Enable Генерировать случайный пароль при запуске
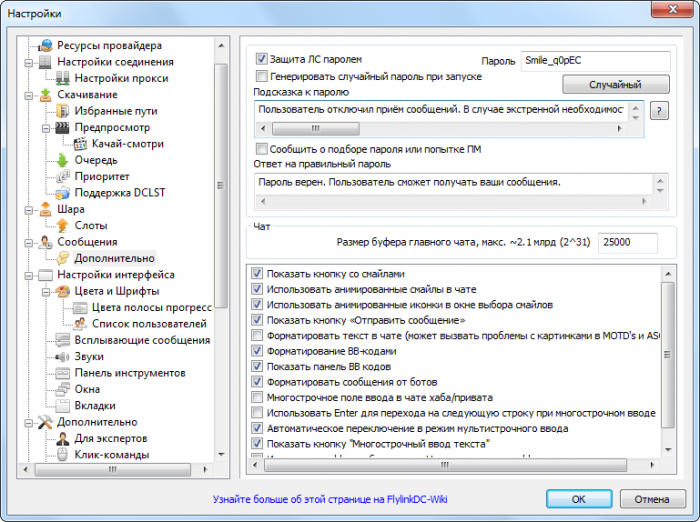This screenshot has width=700, height=522. [x=262, y=76]
